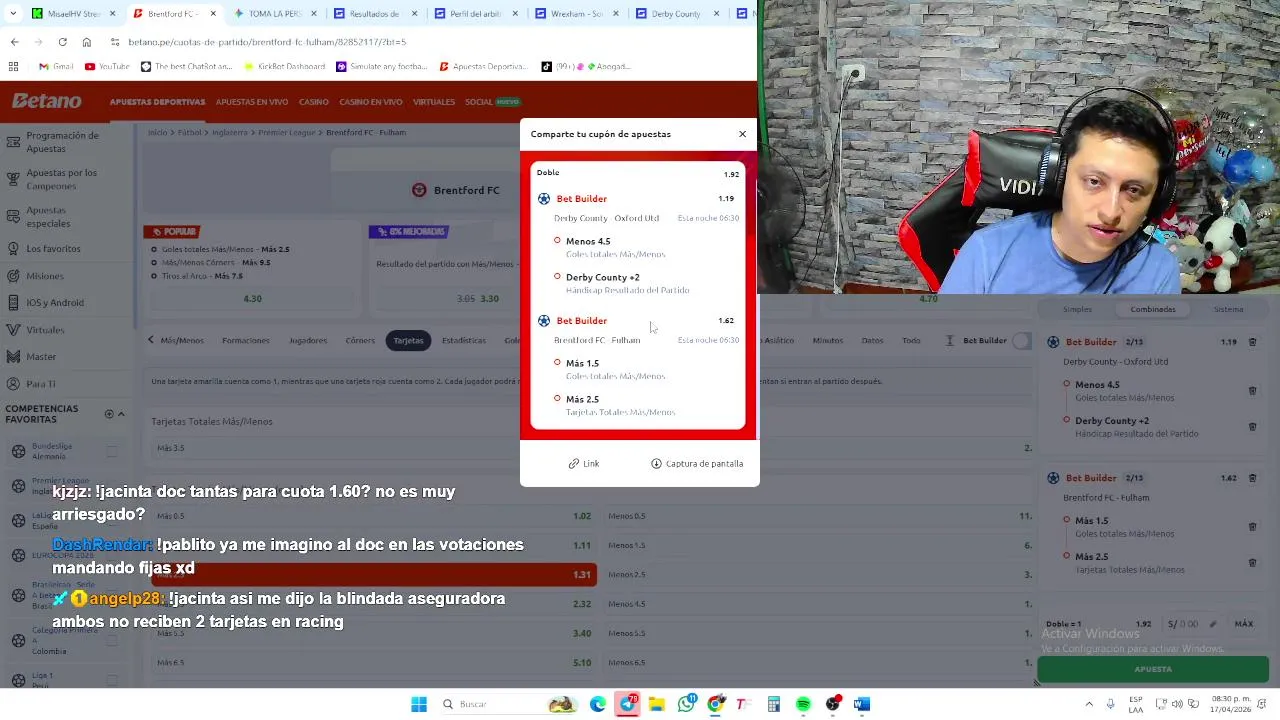Open the Chrome apps grid
This screenshot has height=720, width=1280.
[13, 67]
